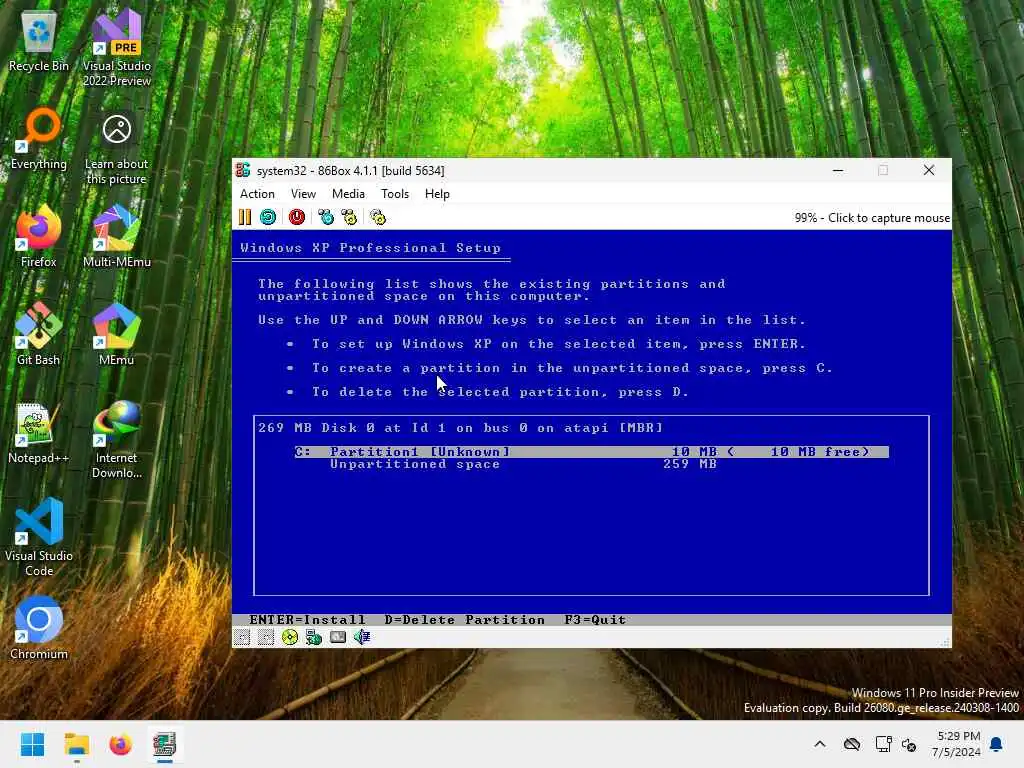Click the blue Ctrl+Alt+Del toolbar icon
This screenshot has height=768, width=1024.
(x=325, y=217)
